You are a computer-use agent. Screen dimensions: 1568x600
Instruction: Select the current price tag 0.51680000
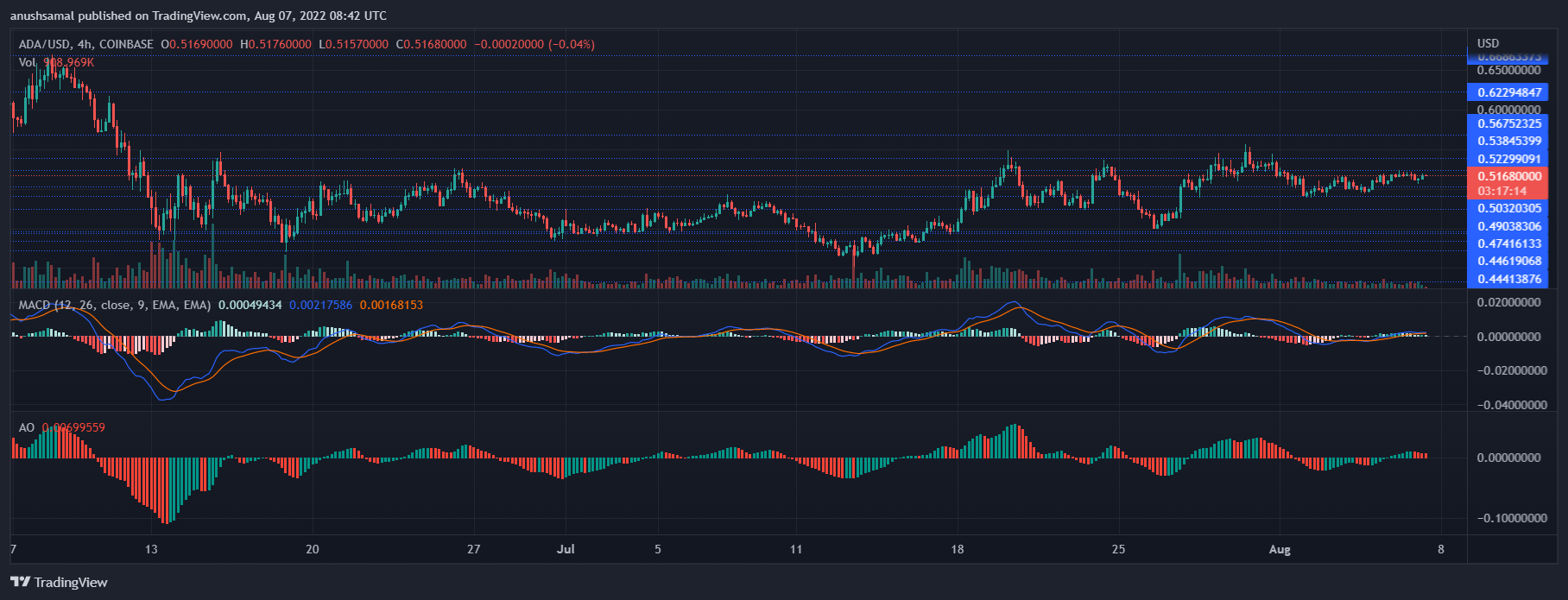1508,176
